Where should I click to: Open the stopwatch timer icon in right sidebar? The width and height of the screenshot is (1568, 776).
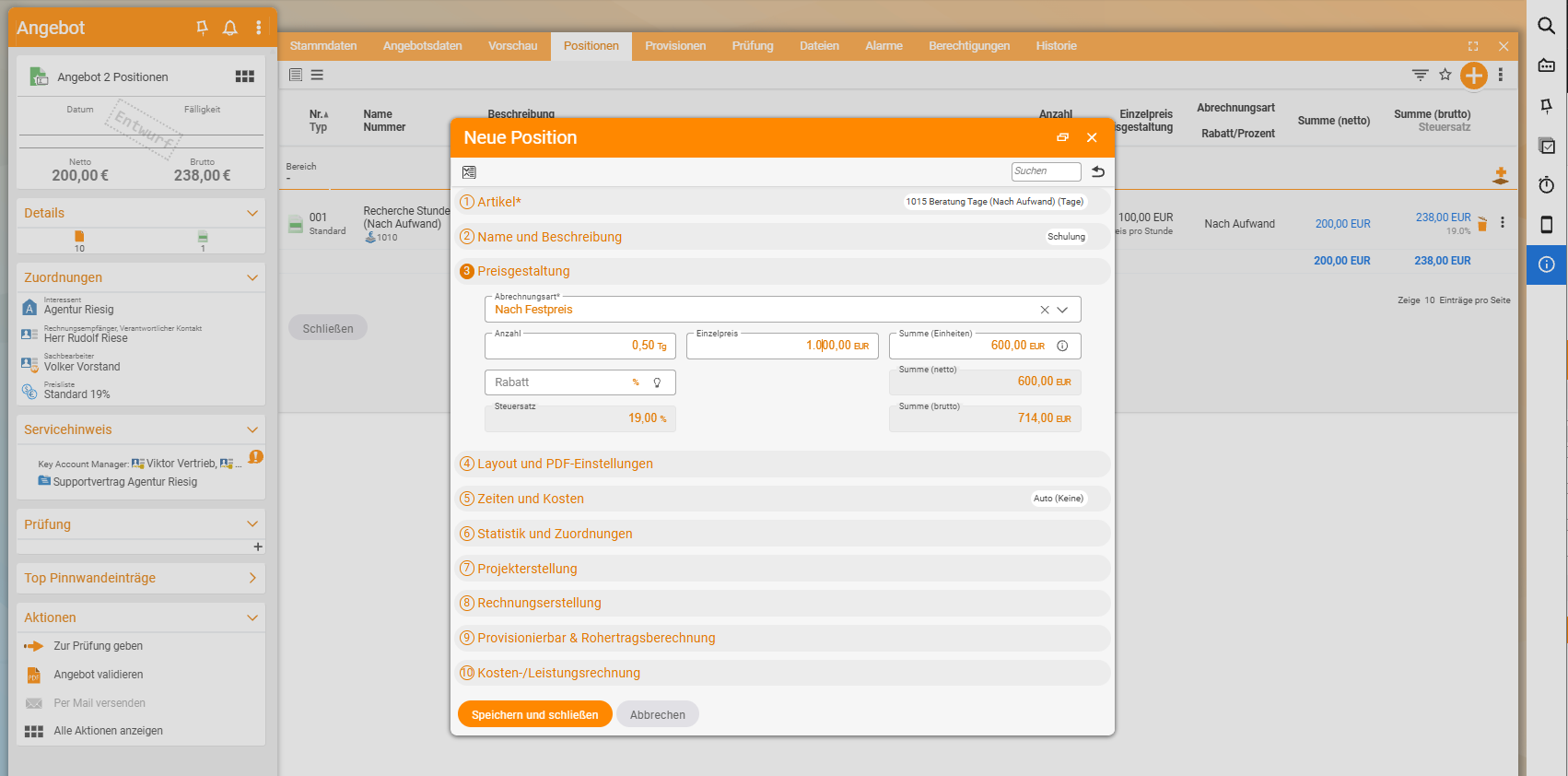pos(1547,185)
